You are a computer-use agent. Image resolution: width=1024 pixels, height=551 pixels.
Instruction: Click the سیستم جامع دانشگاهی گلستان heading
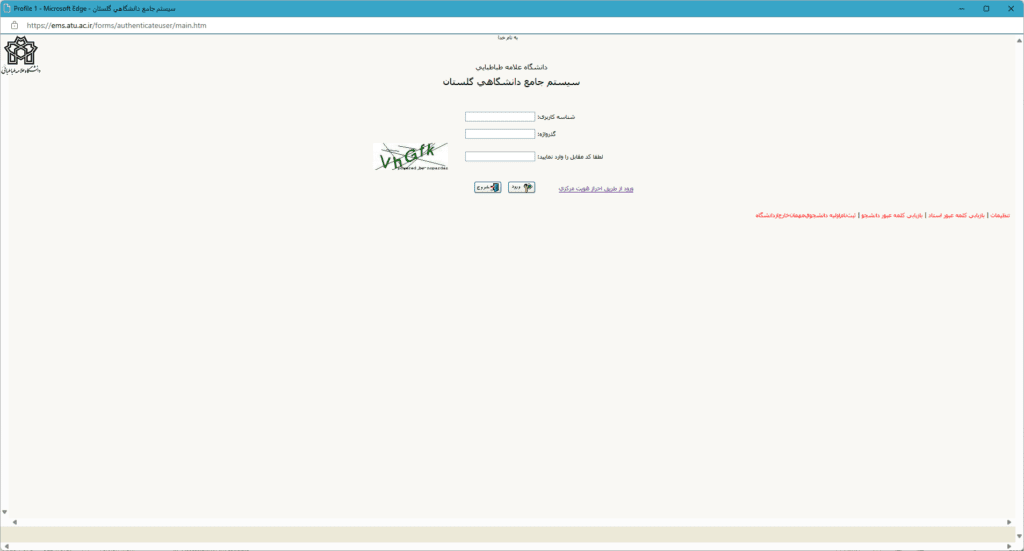(511, 82)
